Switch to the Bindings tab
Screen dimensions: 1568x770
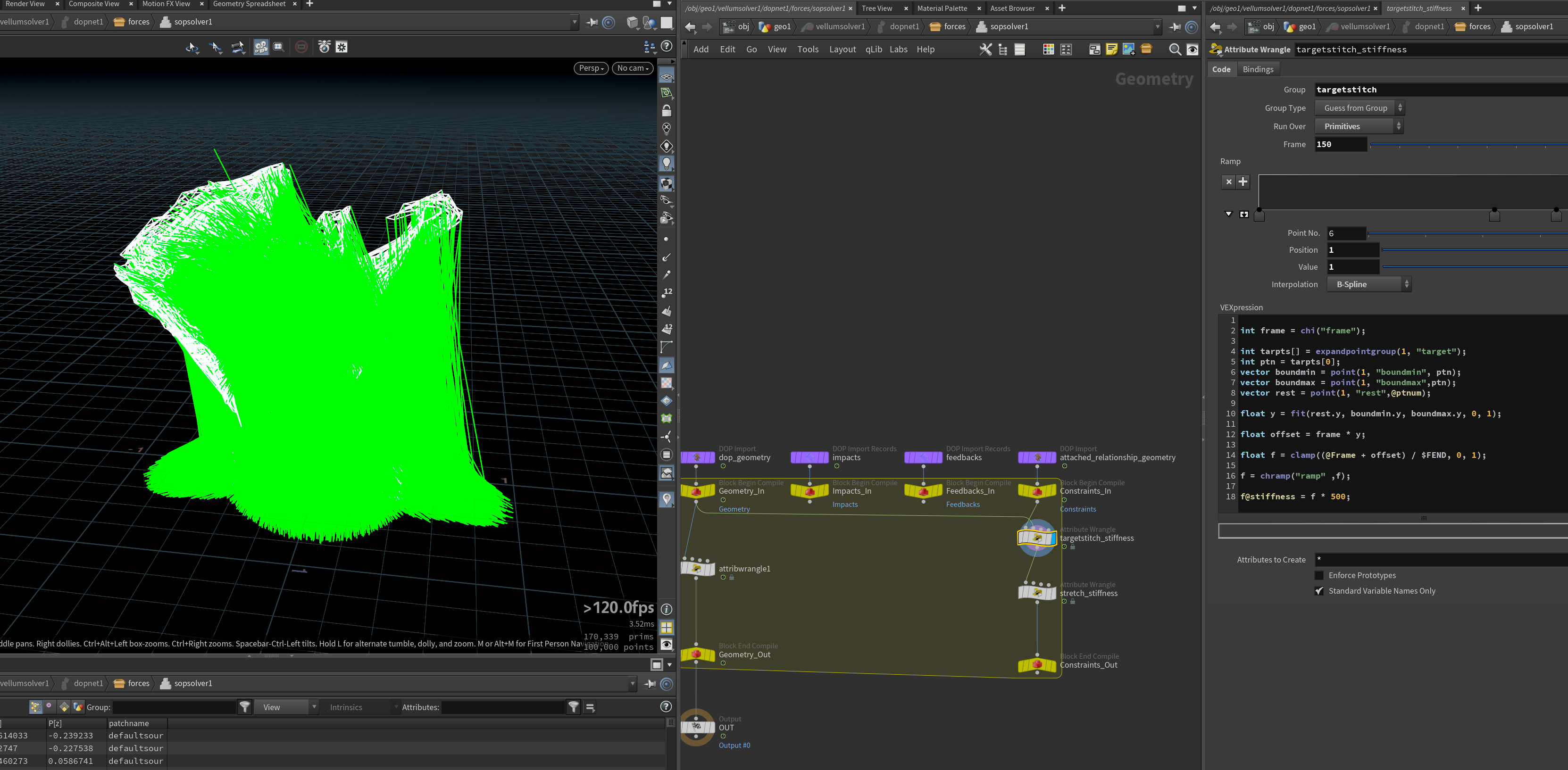[1258, 69]
